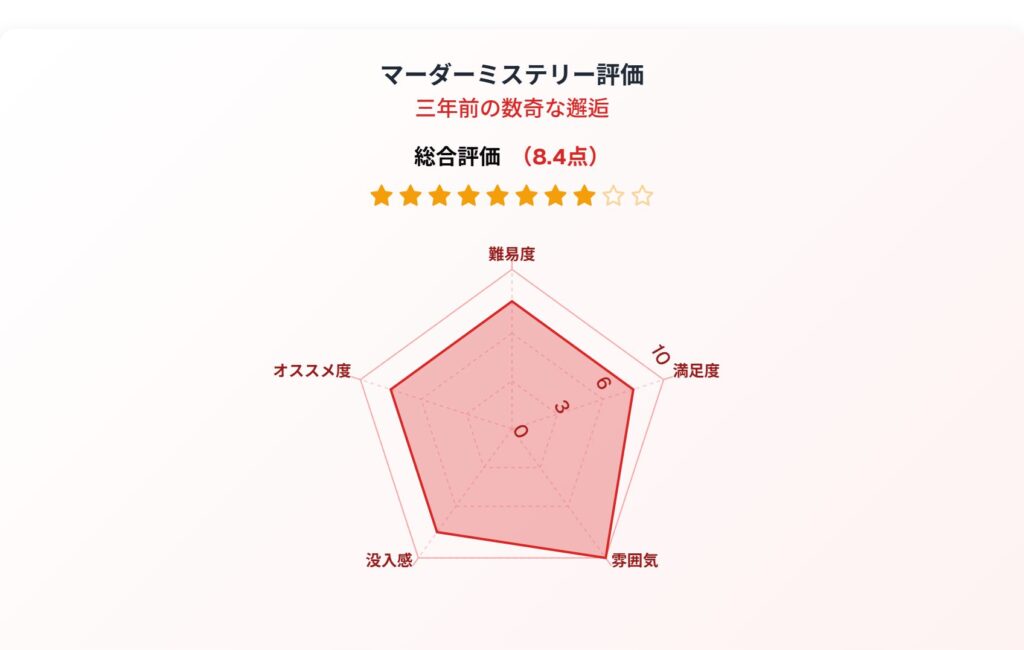Open the 三年前の数奇な邂逅 title link
Viewport: 1024px width, 650px height.
(512, 108)
